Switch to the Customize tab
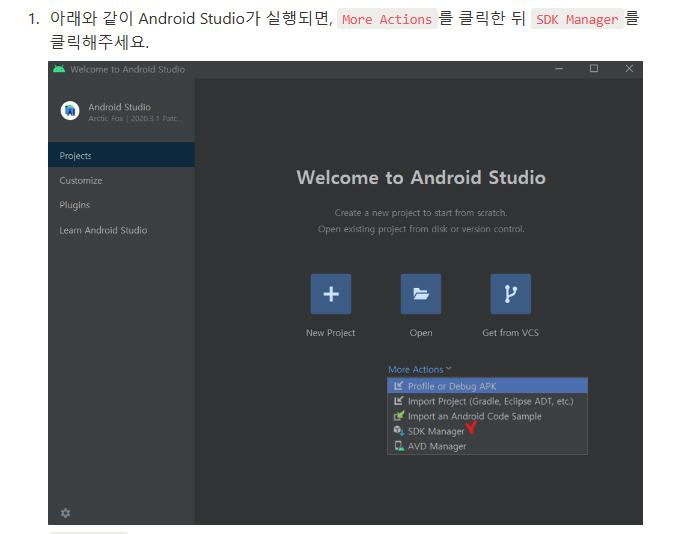Viewport: 674px width, 534px height. 121,181
